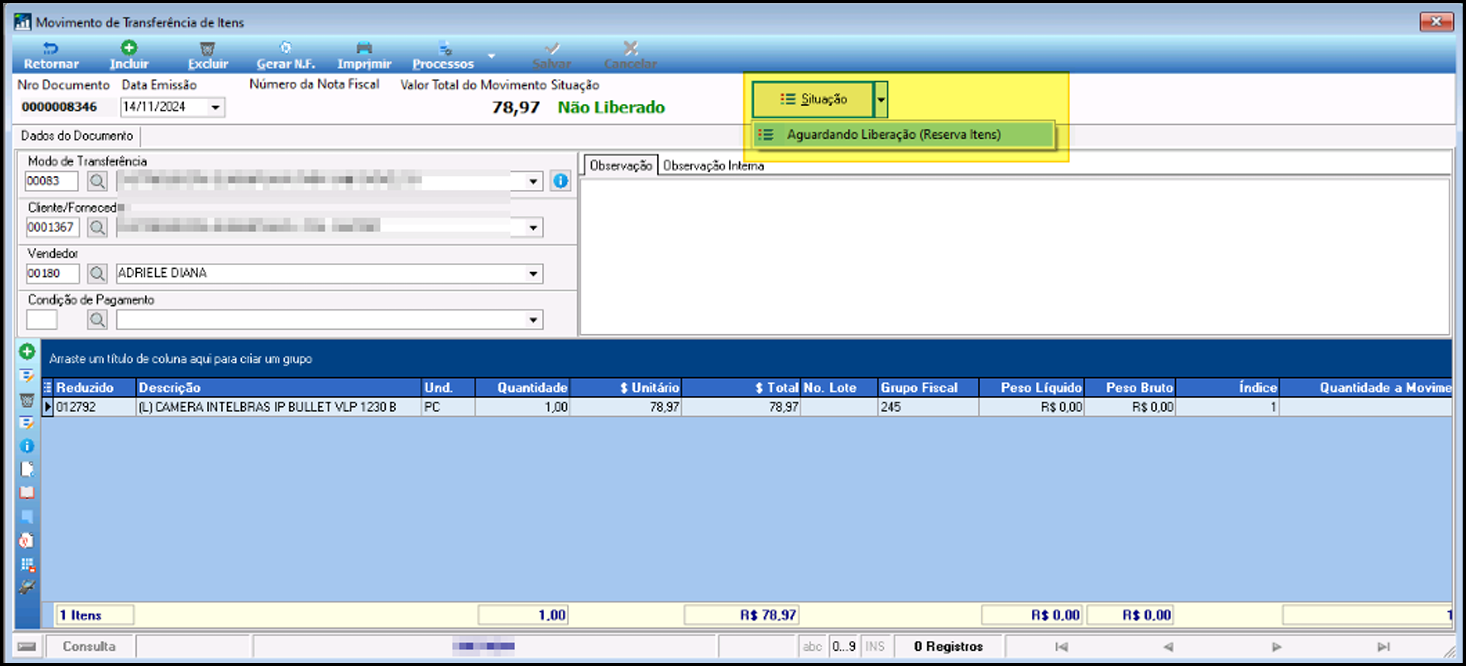
Task: Click the red book icon in the grid sidebar
Action: (27, 492)
